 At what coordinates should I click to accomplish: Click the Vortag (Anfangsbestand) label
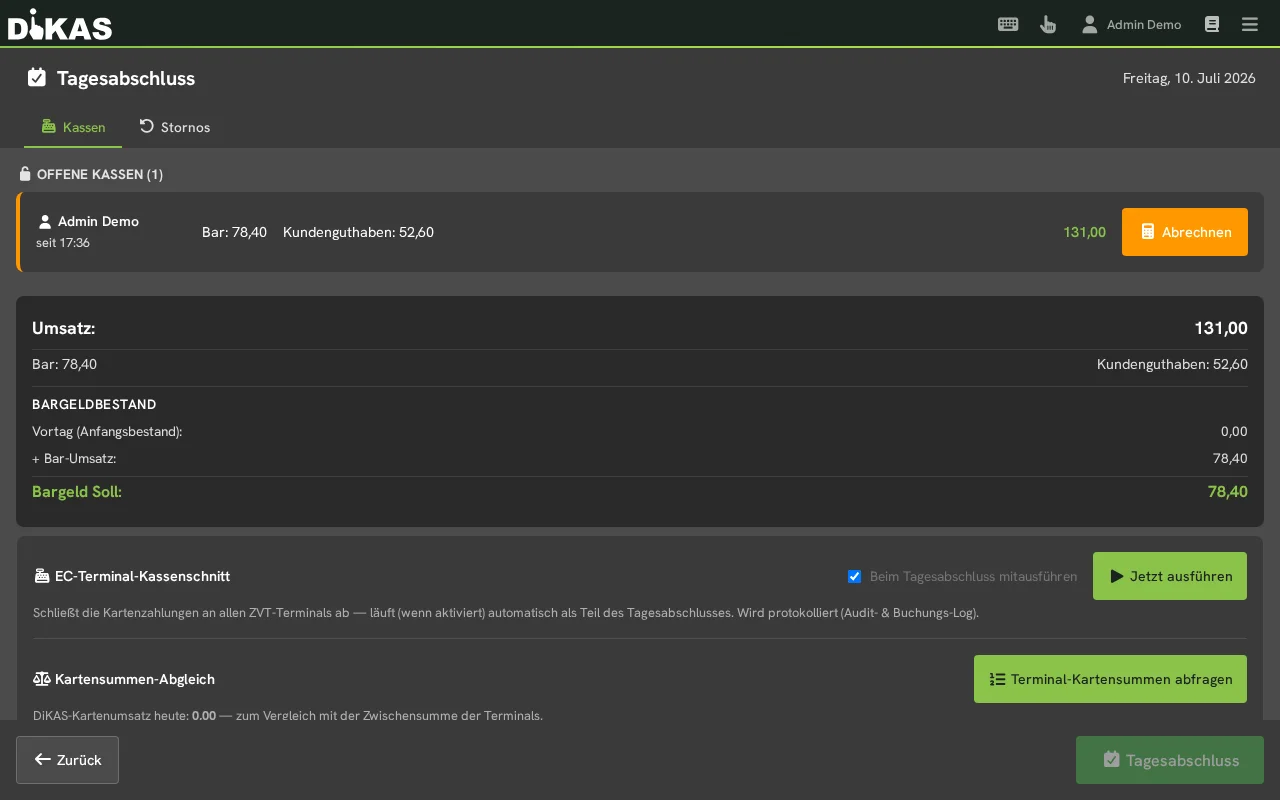tap(107, 432)
